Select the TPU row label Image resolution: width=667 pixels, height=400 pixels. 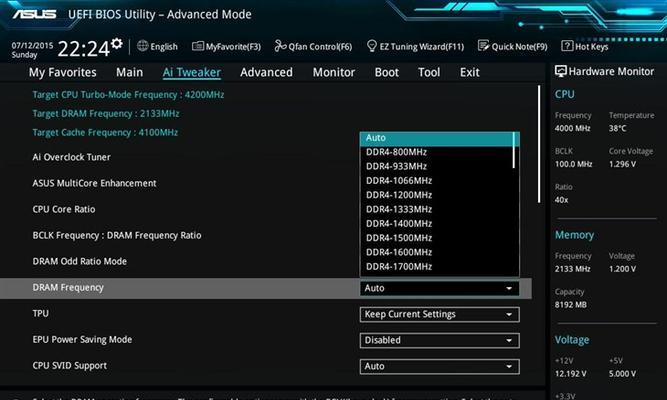(40, 314)
